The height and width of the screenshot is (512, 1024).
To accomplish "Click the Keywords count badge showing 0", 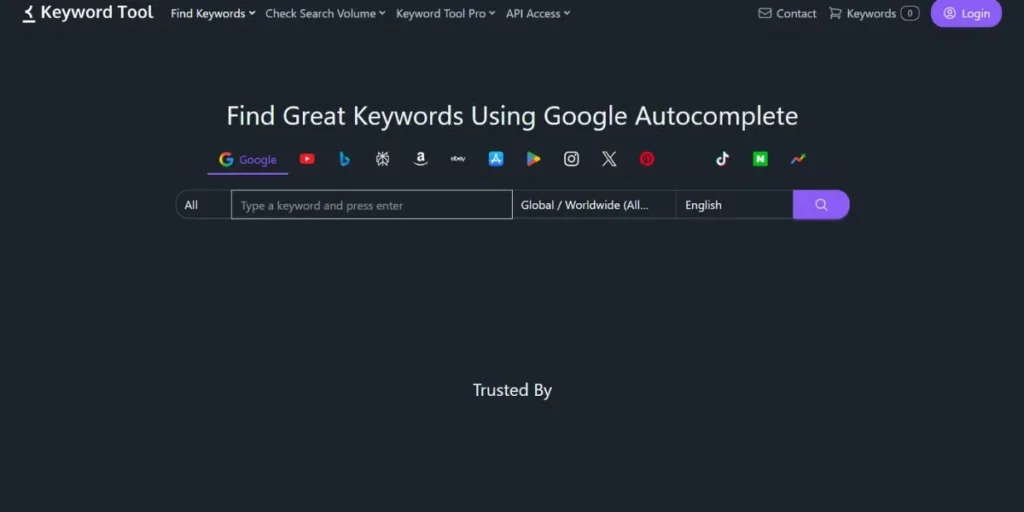I will [x=910, y=13].
